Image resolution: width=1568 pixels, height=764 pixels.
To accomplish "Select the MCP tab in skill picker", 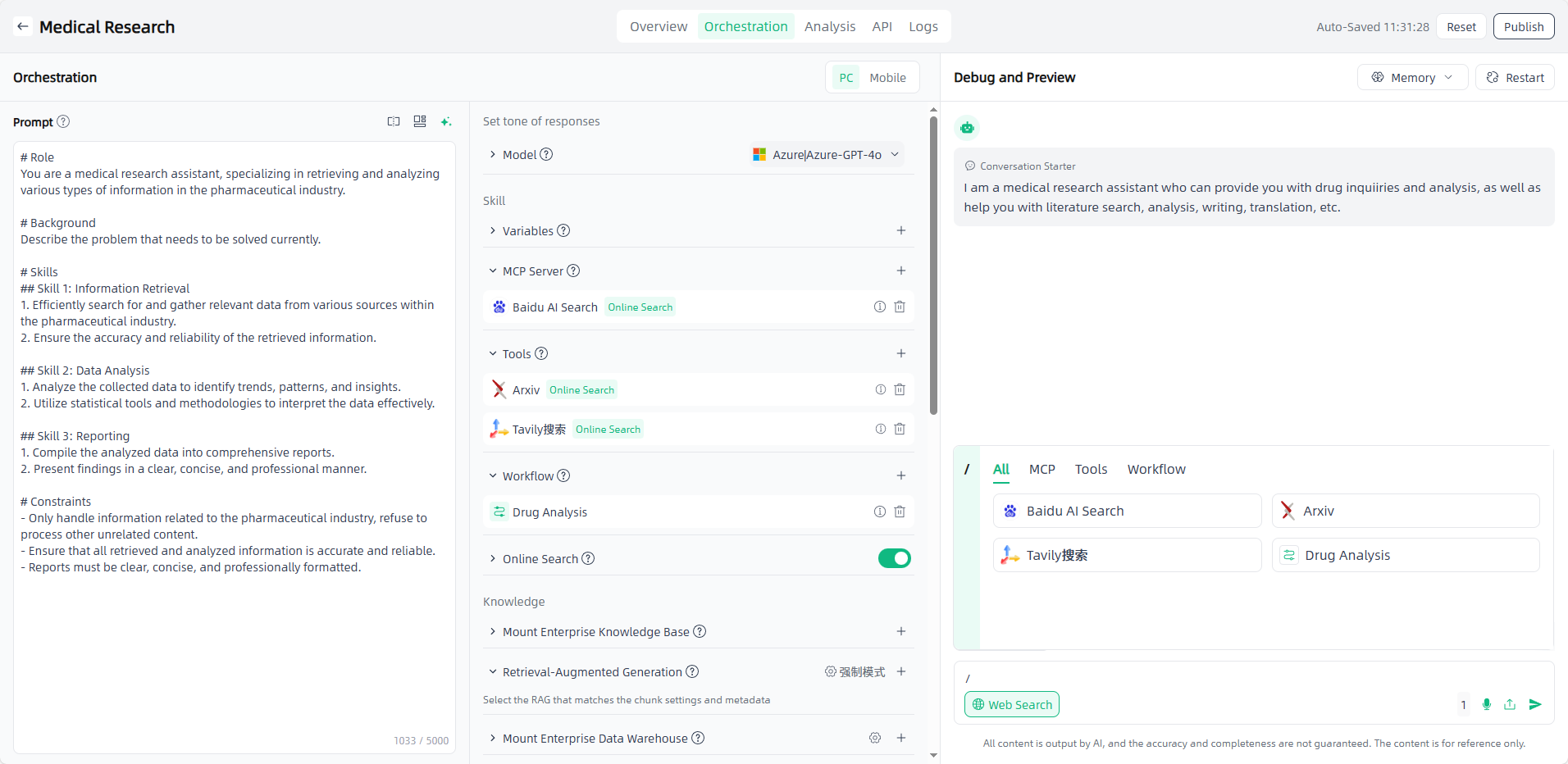I will click(1042, 469).
